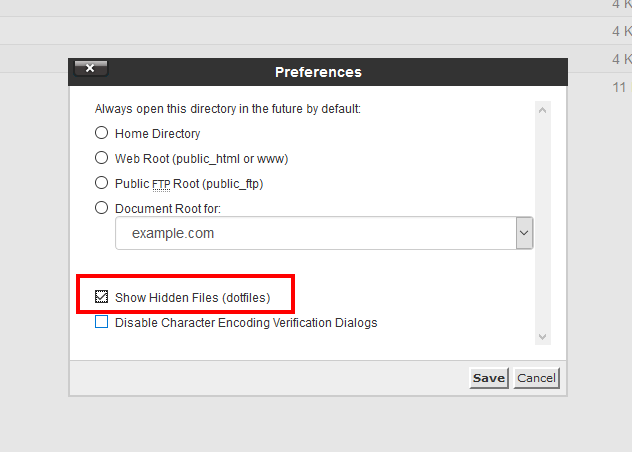
Task: Open the example.com domain dropdown
Action: click(315, 233)
